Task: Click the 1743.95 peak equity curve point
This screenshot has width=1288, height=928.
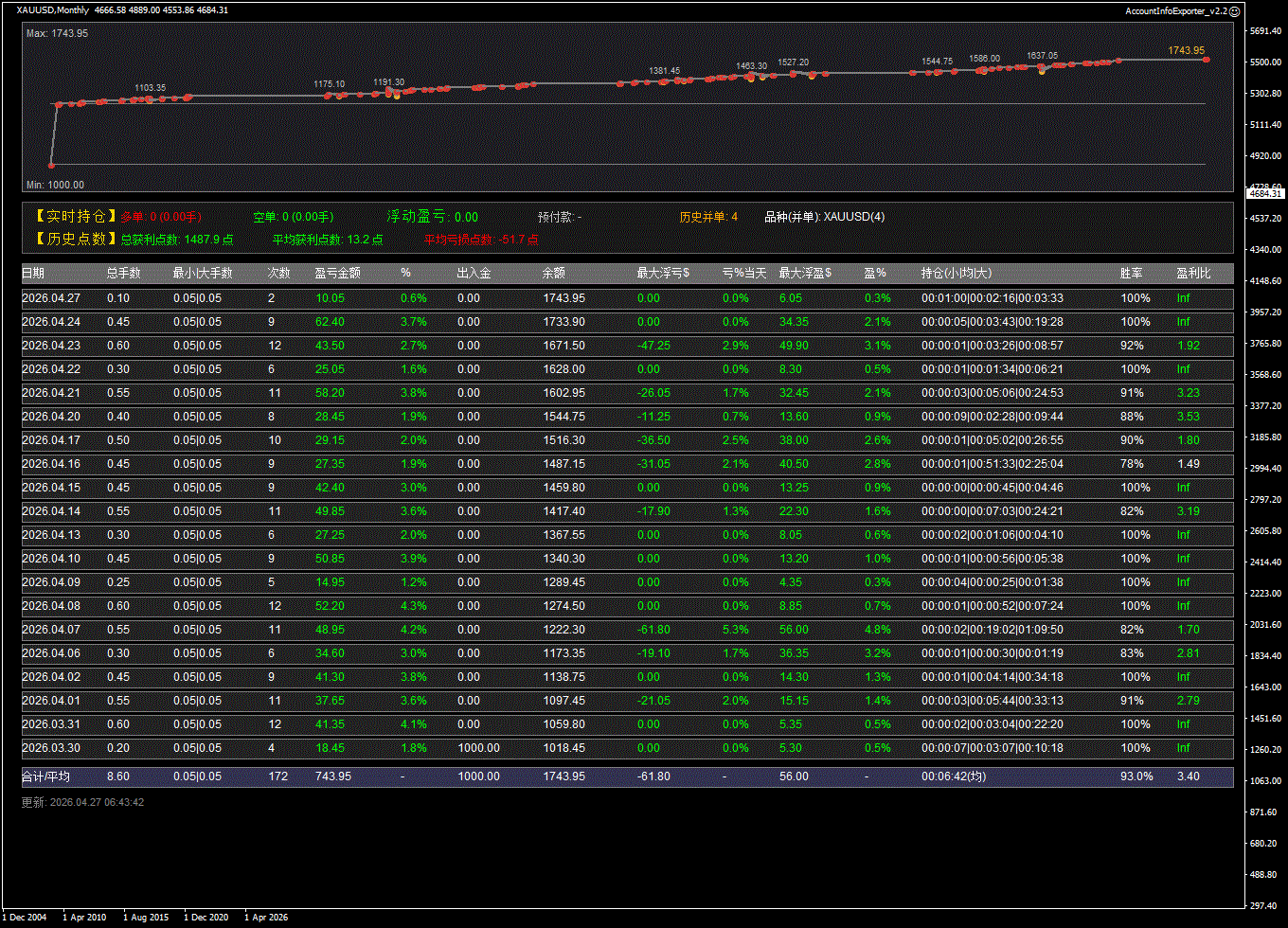Action: (x=1206, y=59)
